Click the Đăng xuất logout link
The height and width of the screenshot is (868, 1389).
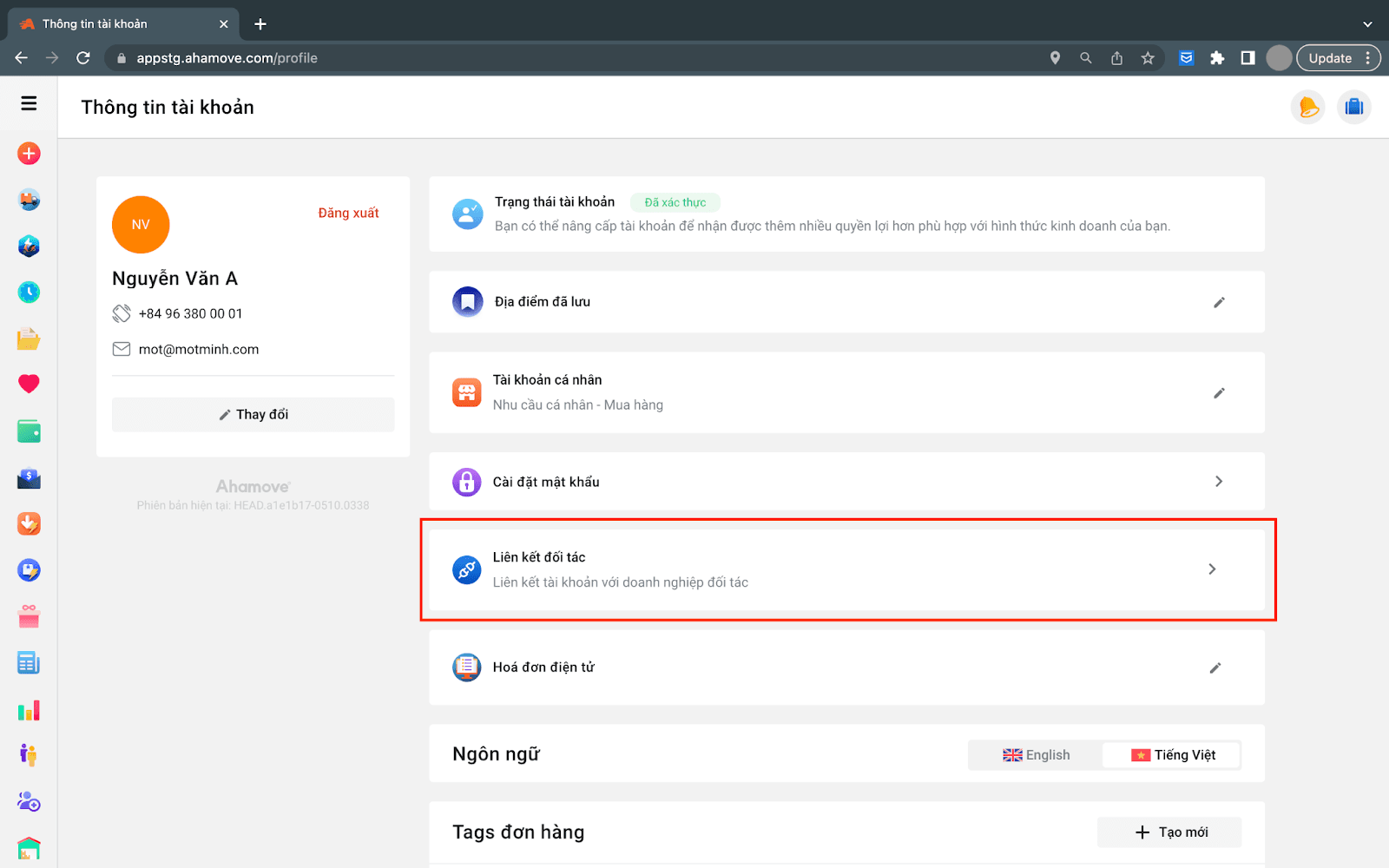348,213
